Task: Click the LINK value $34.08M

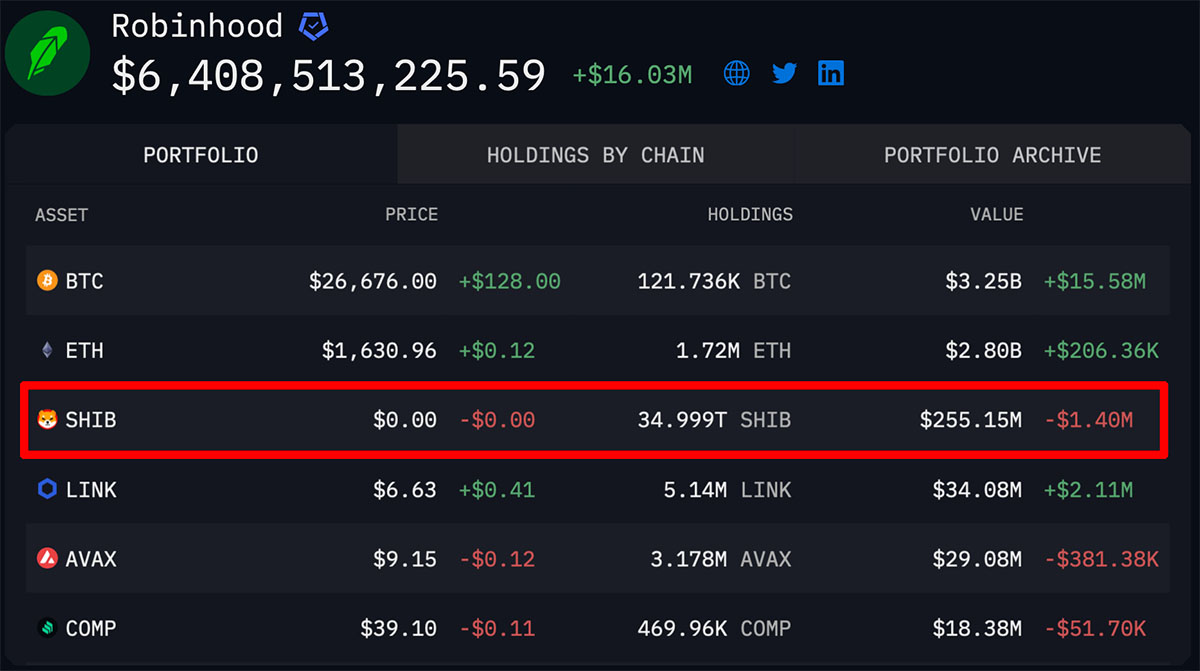Action: (x=977, y=490)
